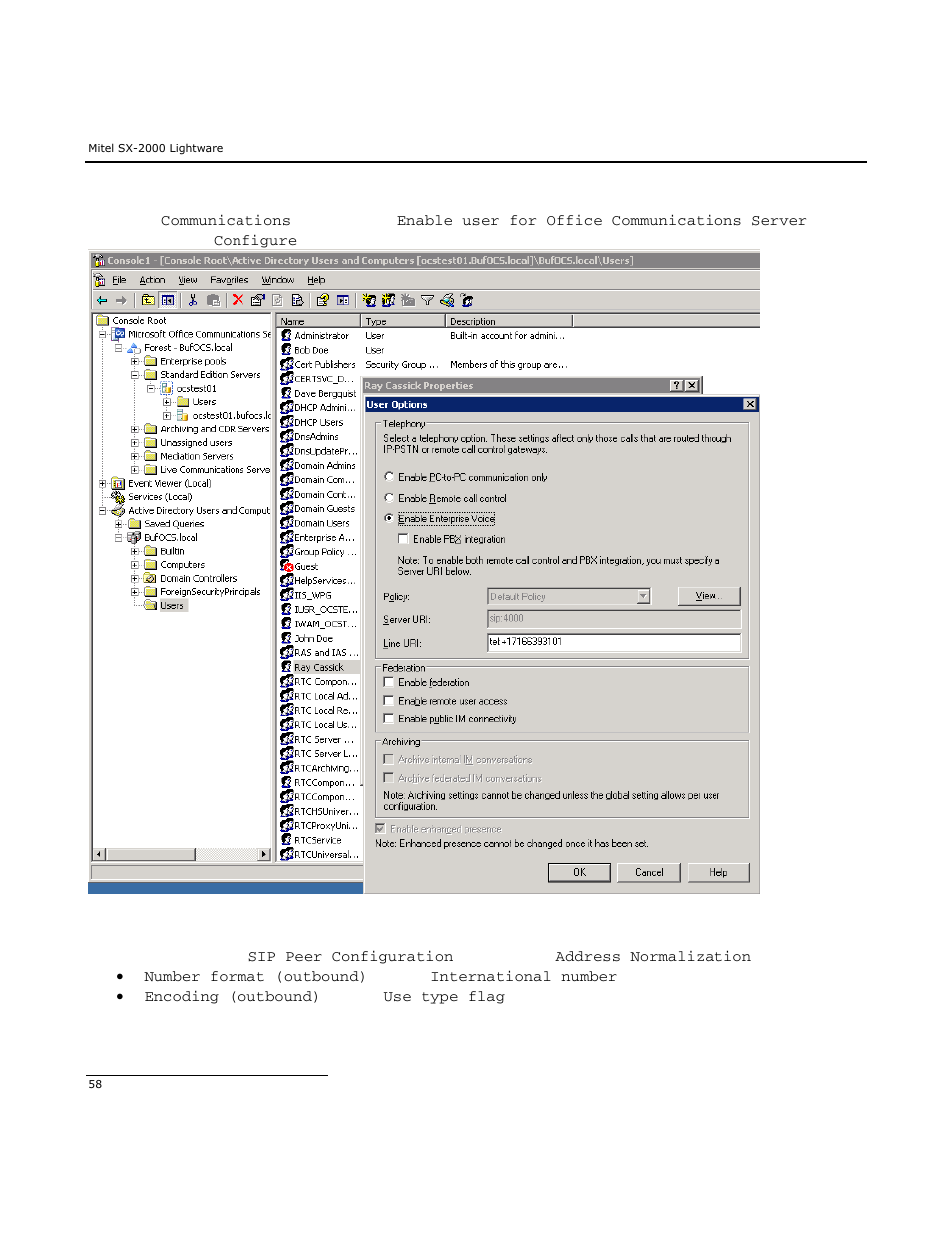Open the Window menu
Screen dimensions: 952x1233
(x=278, y=280)
